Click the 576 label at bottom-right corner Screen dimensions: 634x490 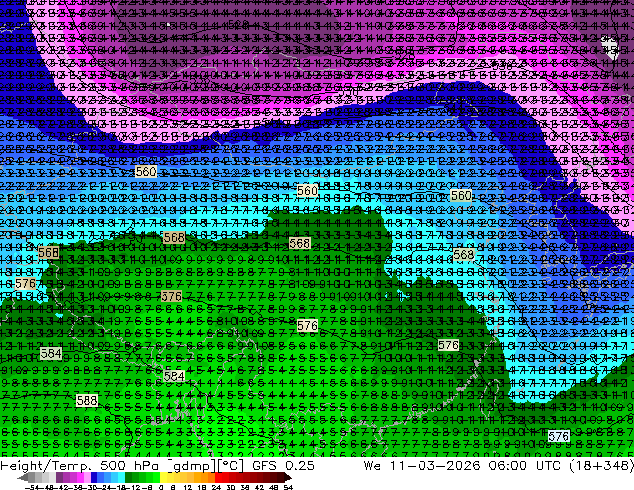pyautogui.click(x=559, y=436)
